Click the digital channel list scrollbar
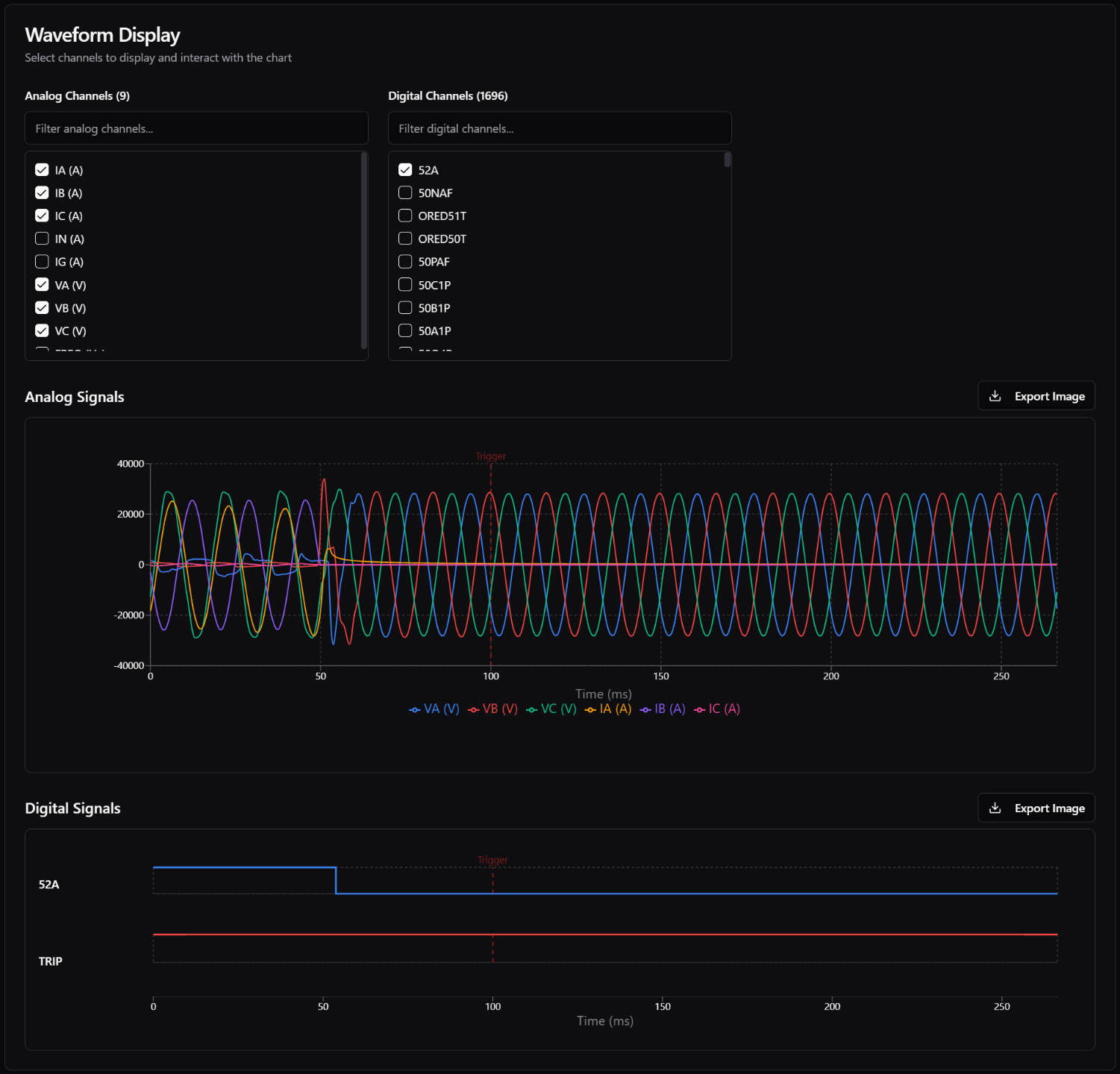 coord(728,160)
